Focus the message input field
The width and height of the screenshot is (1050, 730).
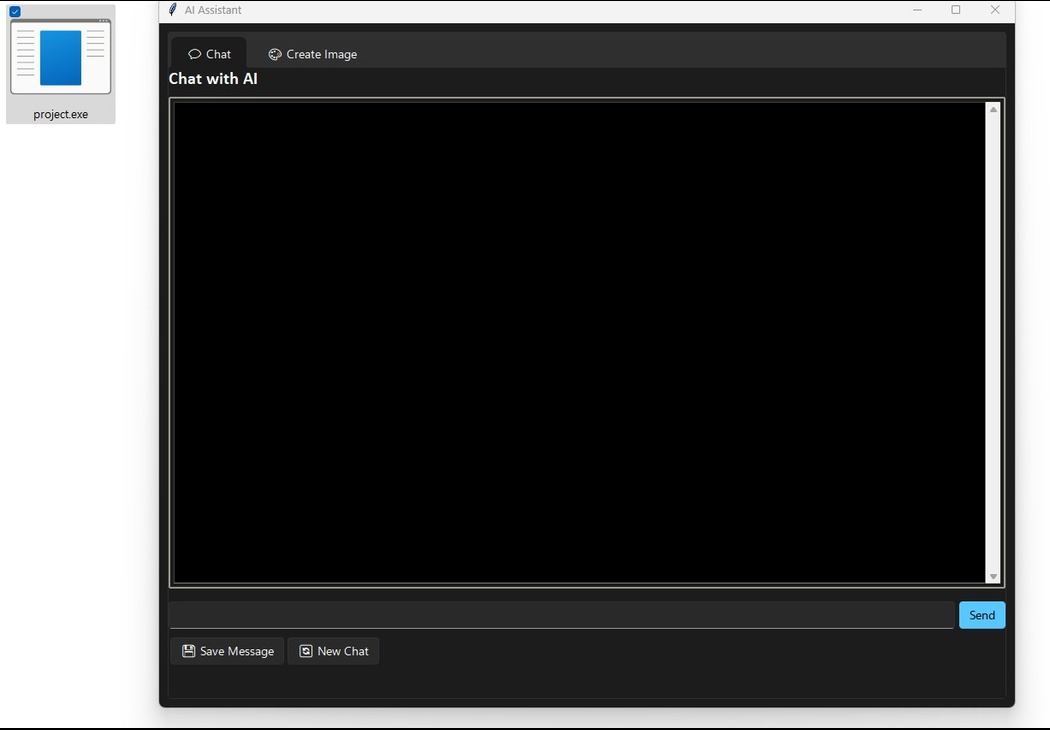click(x=560, y=615)
